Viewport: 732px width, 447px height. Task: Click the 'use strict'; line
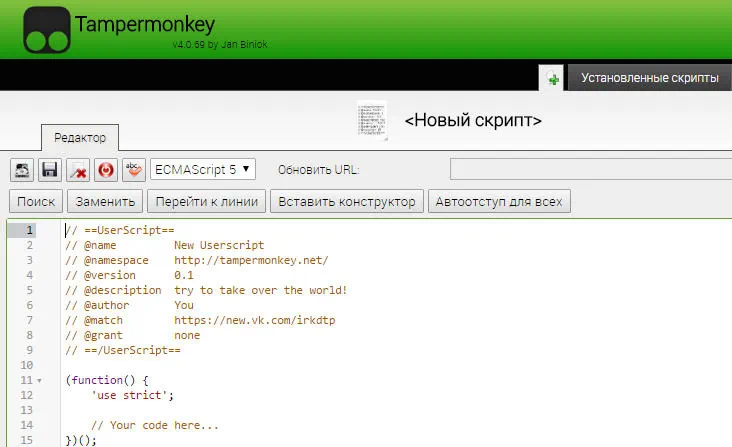(x=133, y=395)
